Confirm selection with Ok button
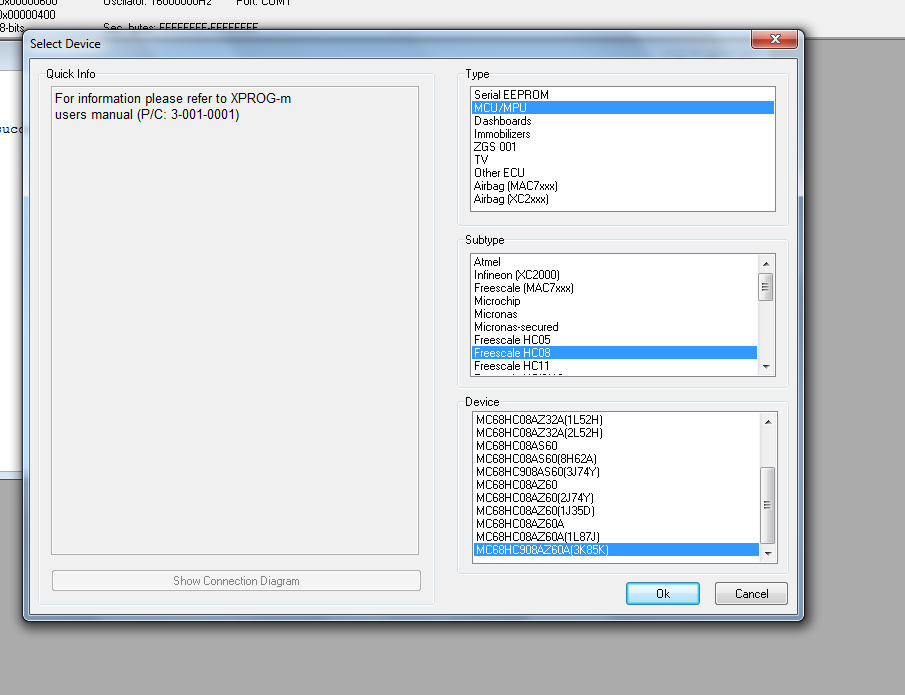 (663, 593)
